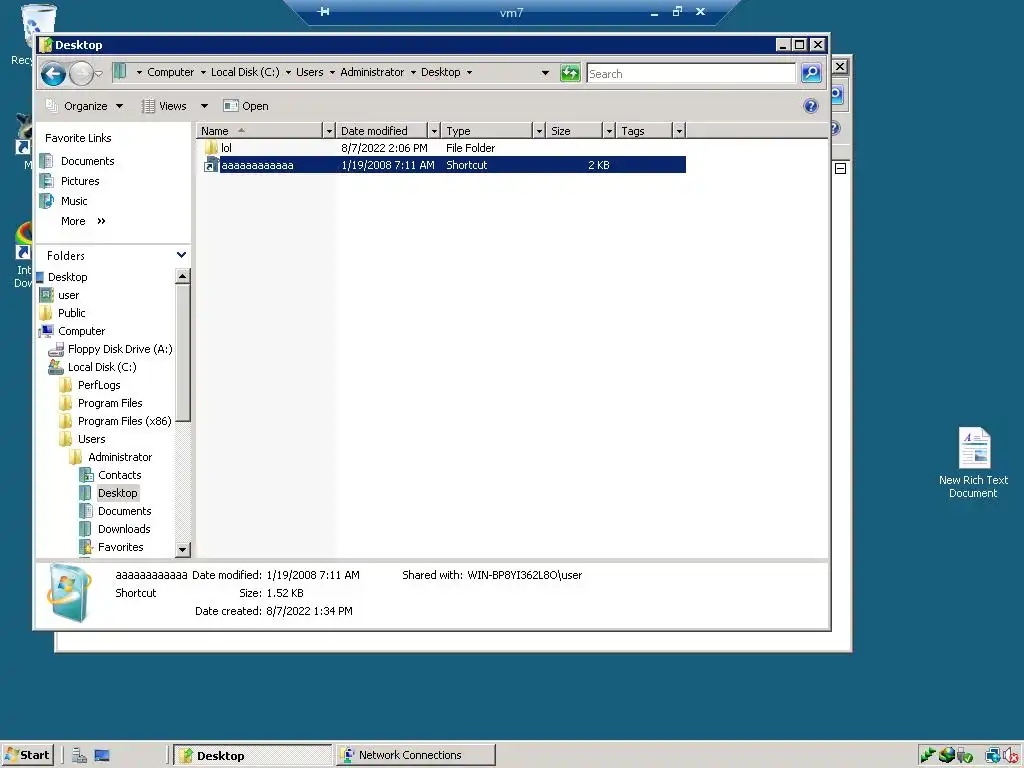Click into the Search input field

click(691, 74)
